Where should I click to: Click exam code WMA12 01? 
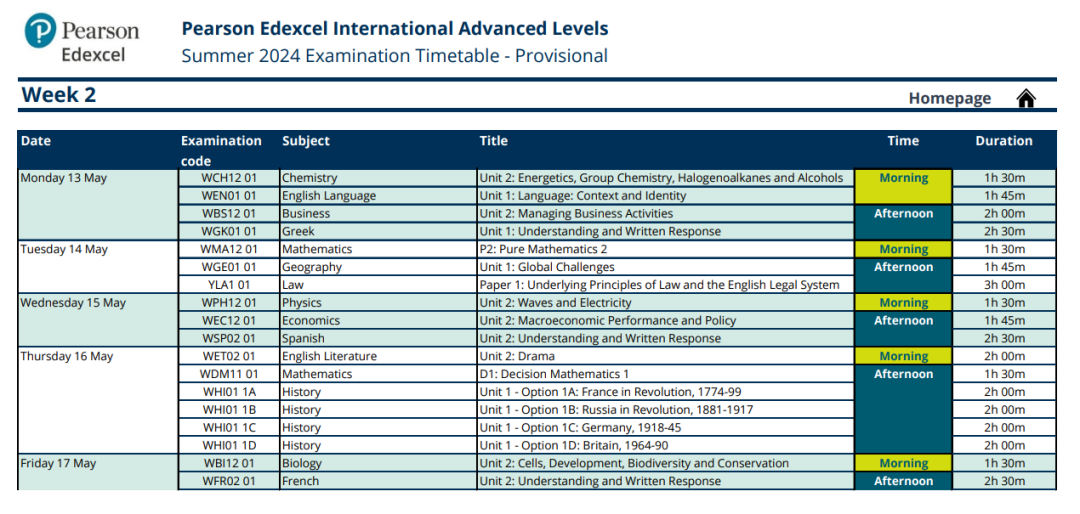click(228, 249)
